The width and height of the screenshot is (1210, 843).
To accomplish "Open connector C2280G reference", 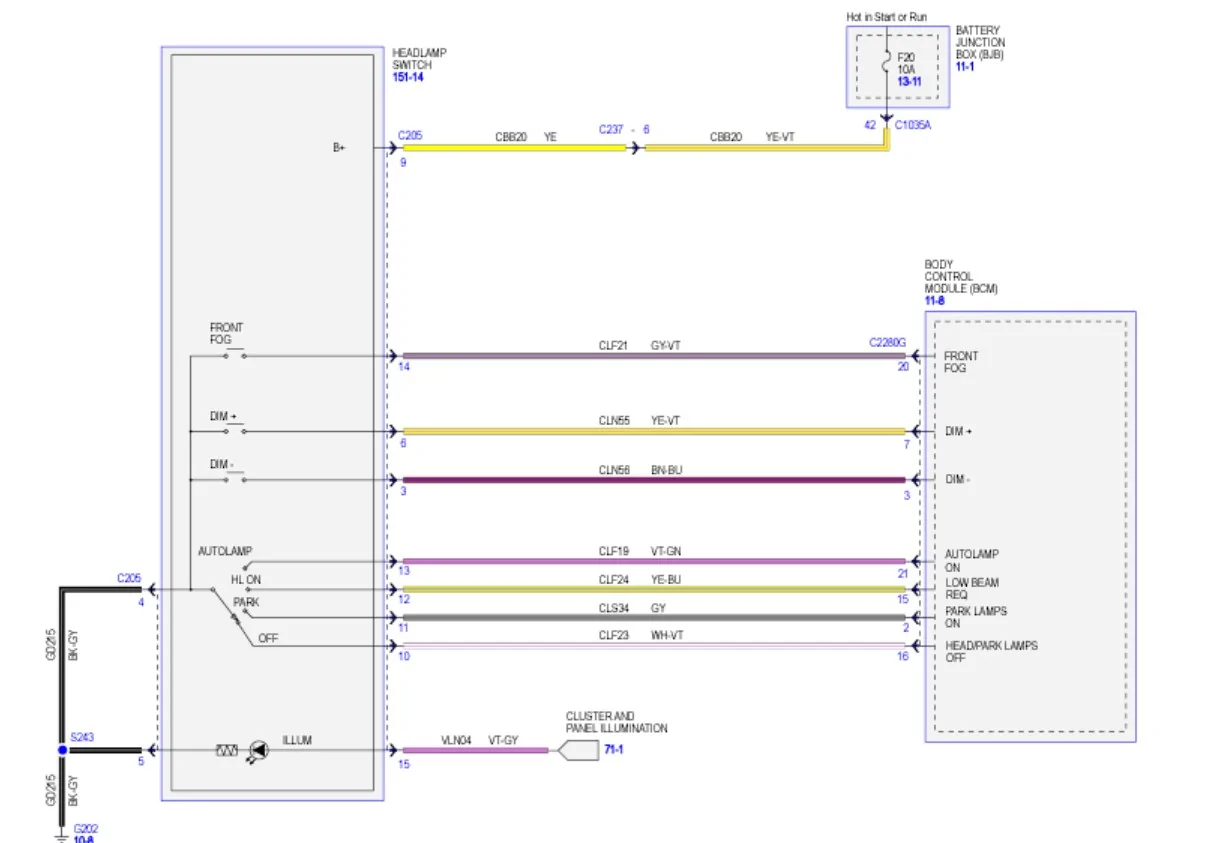I will (887, 343).
